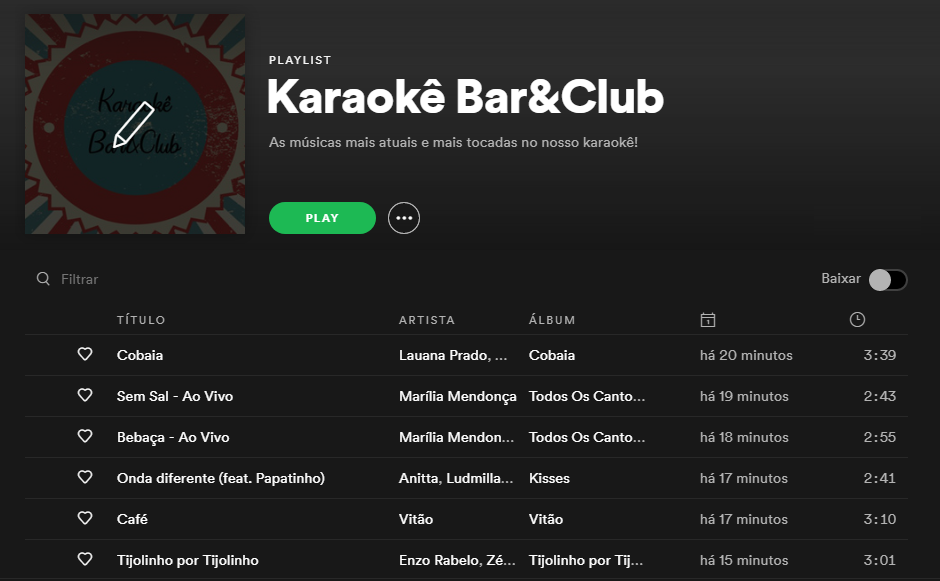The width and height of the screenshot is (940, 581).
Task: Open artist Marília Mendonça on Sem Sal row
Action: click(x=458, y=396)
